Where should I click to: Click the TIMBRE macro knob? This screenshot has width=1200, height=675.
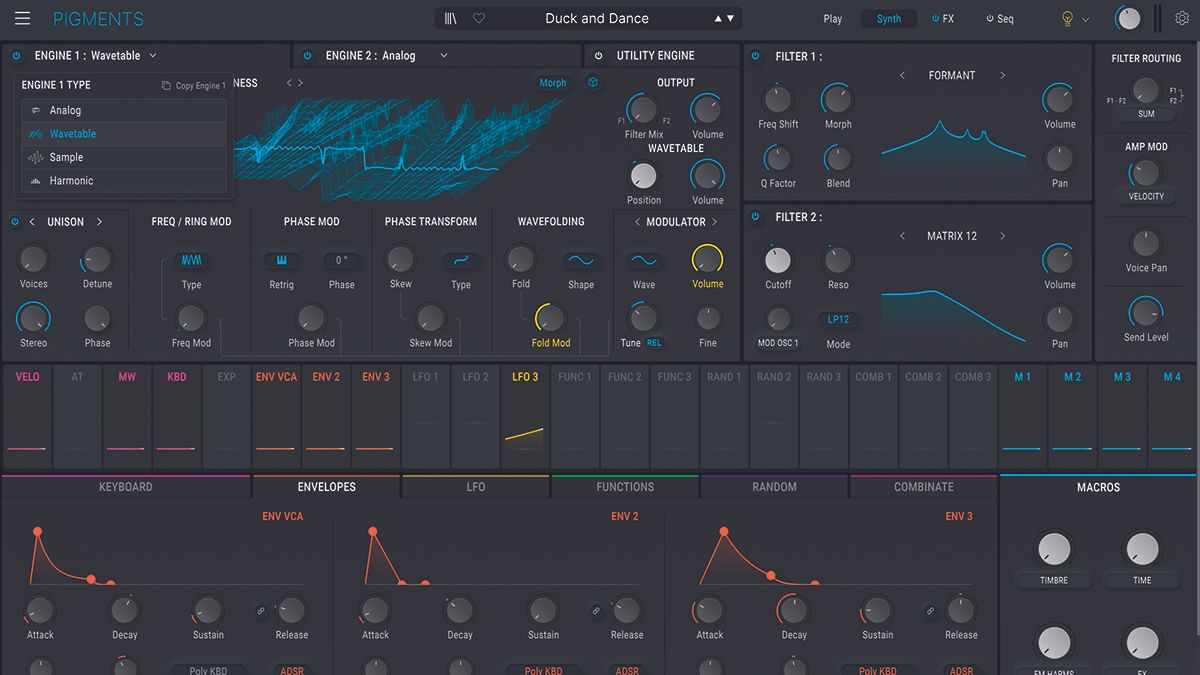click(x=1054, y=549)
